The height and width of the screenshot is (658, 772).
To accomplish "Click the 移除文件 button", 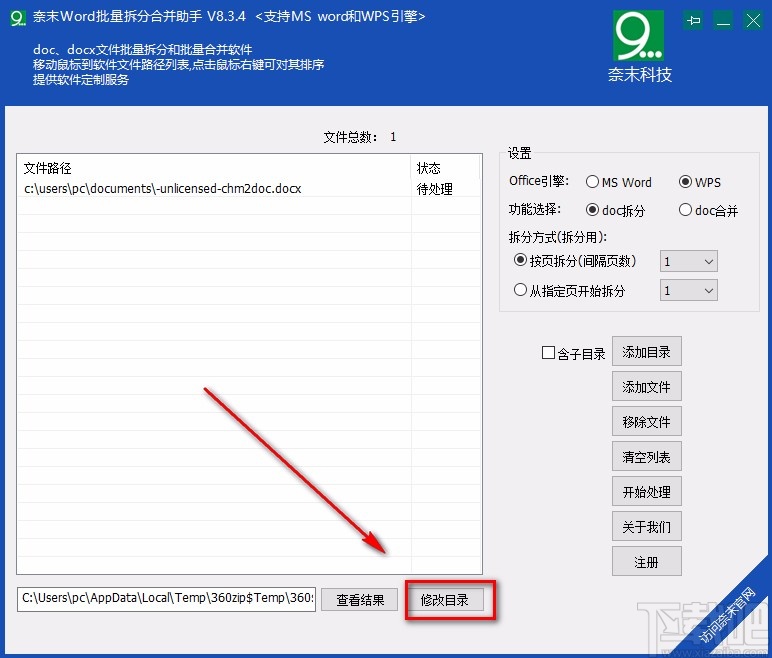I will [x=646, y=422].
